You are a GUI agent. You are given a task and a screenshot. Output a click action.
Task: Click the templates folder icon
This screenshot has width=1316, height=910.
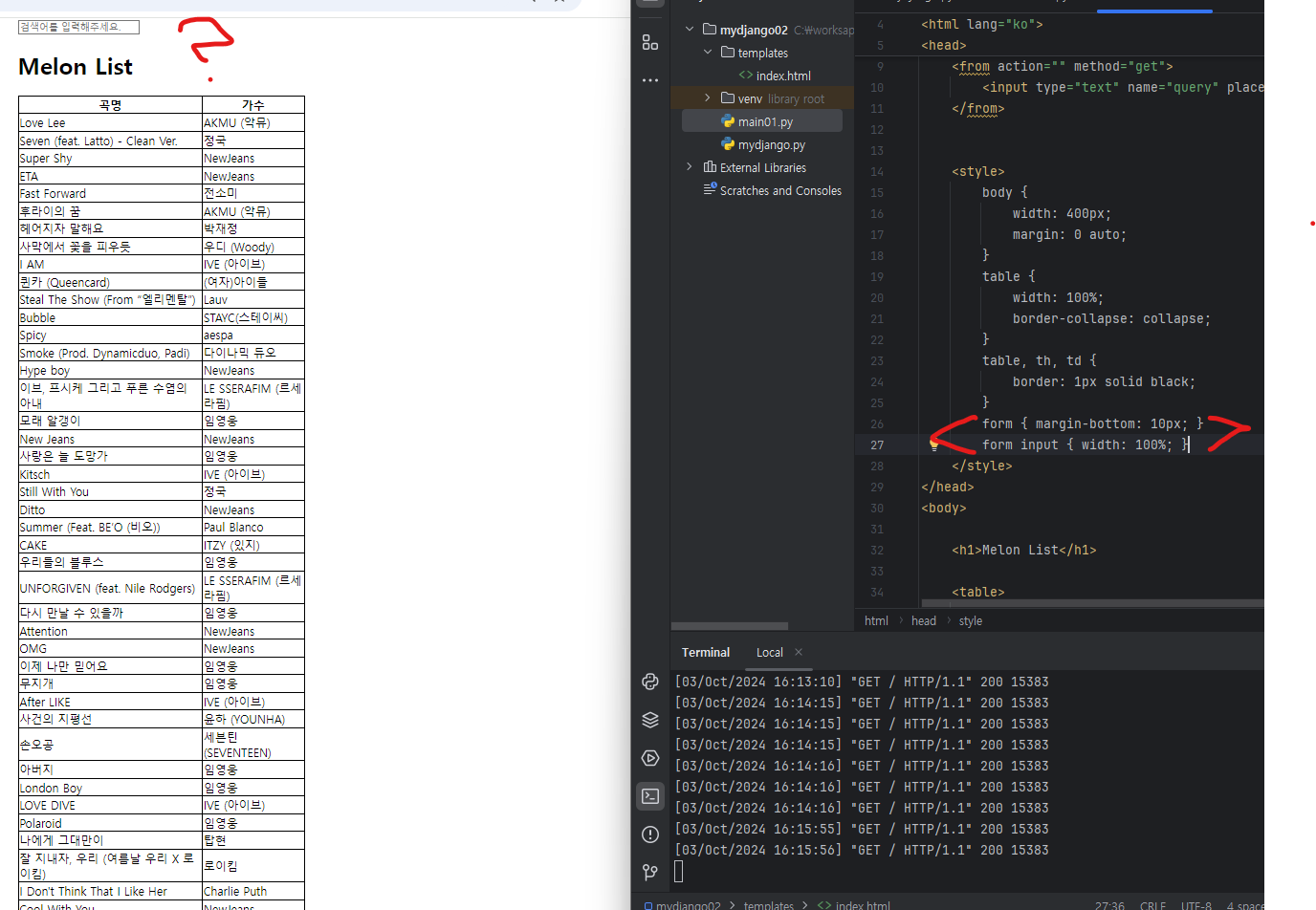click(728, 53)
